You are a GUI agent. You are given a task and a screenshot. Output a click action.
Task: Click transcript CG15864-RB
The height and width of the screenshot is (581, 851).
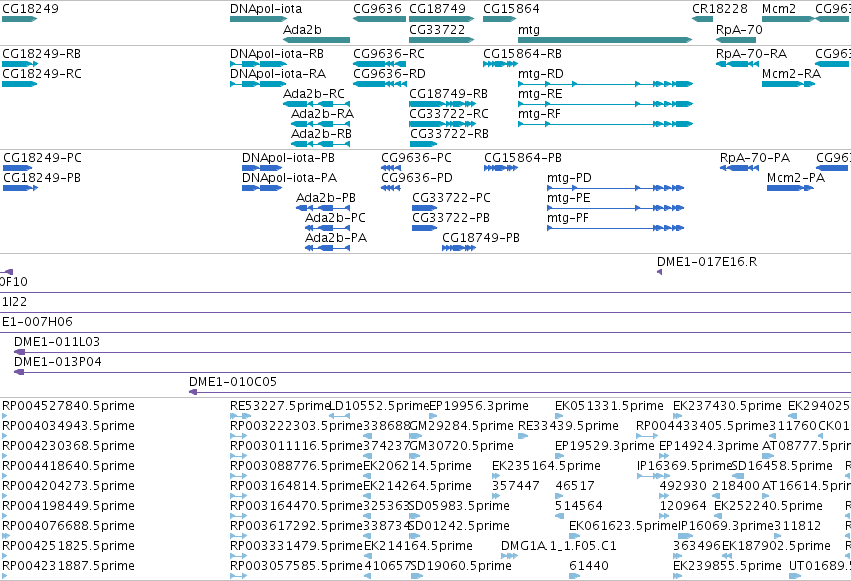pos(523,54)
